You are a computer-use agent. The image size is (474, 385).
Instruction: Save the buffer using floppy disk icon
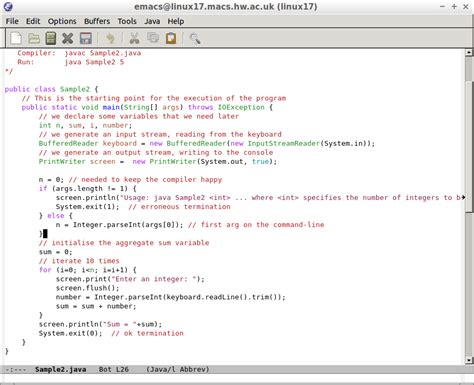[86, 38]
